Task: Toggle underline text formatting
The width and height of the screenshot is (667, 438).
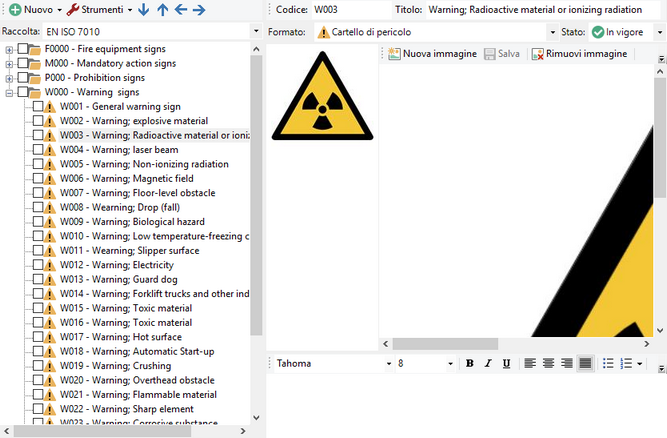Action: coord(506,363)
